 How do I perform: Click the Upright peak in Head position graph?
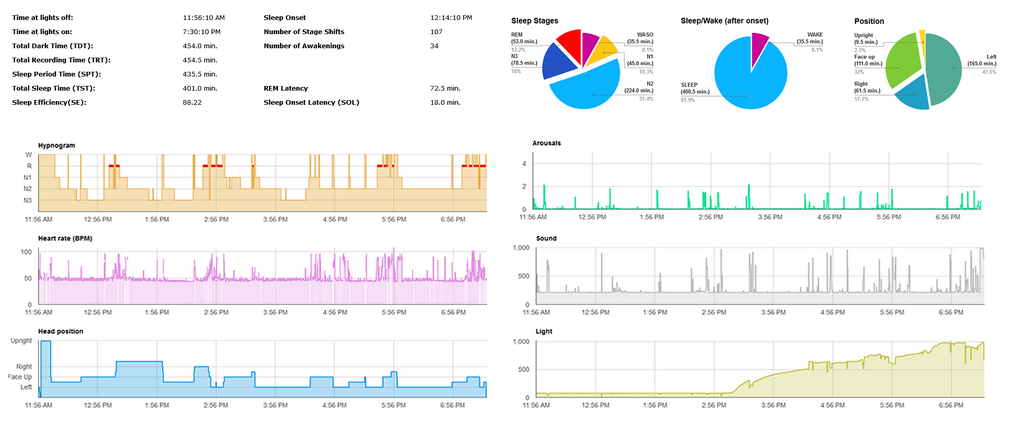pyautogui.click(x=43, y=343)
